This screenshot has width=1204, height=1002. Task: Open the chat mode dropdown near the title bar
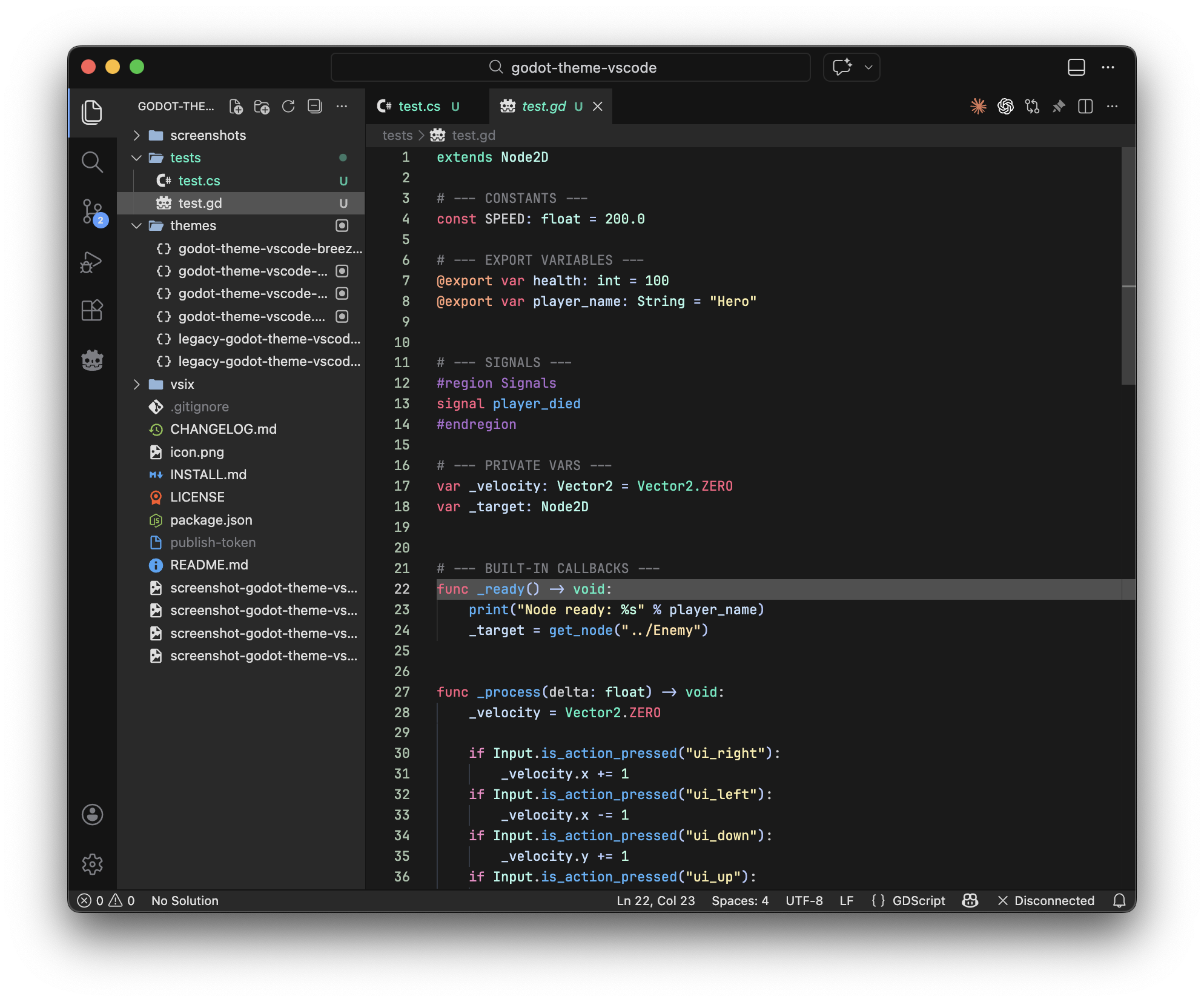click(868, 67)
